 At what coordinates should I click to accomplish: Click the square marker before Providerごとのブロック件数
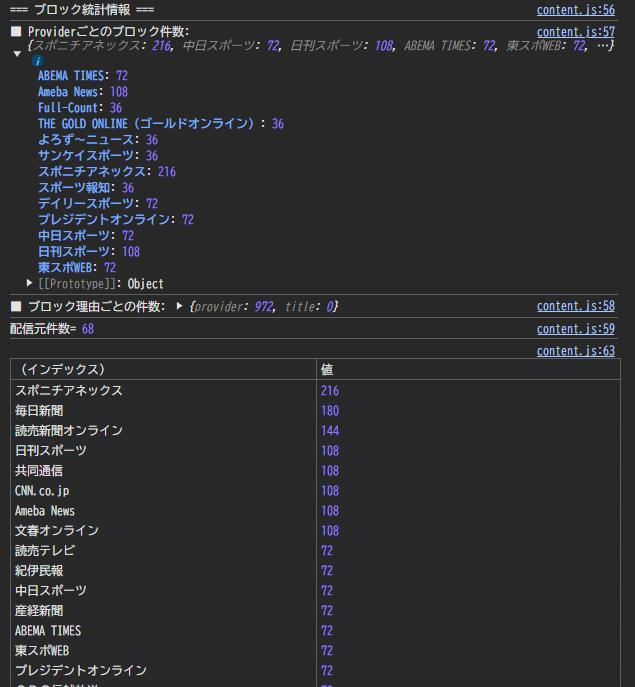16,32
